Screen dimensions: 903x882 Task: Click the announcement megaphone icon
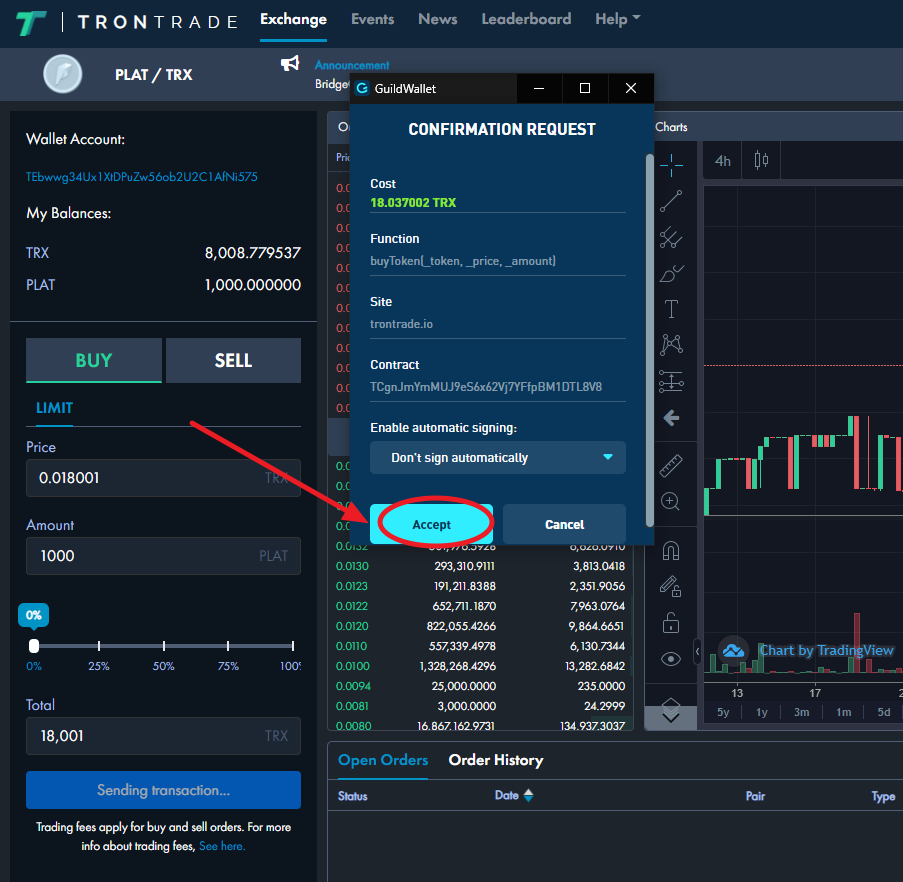pos(290,63)
